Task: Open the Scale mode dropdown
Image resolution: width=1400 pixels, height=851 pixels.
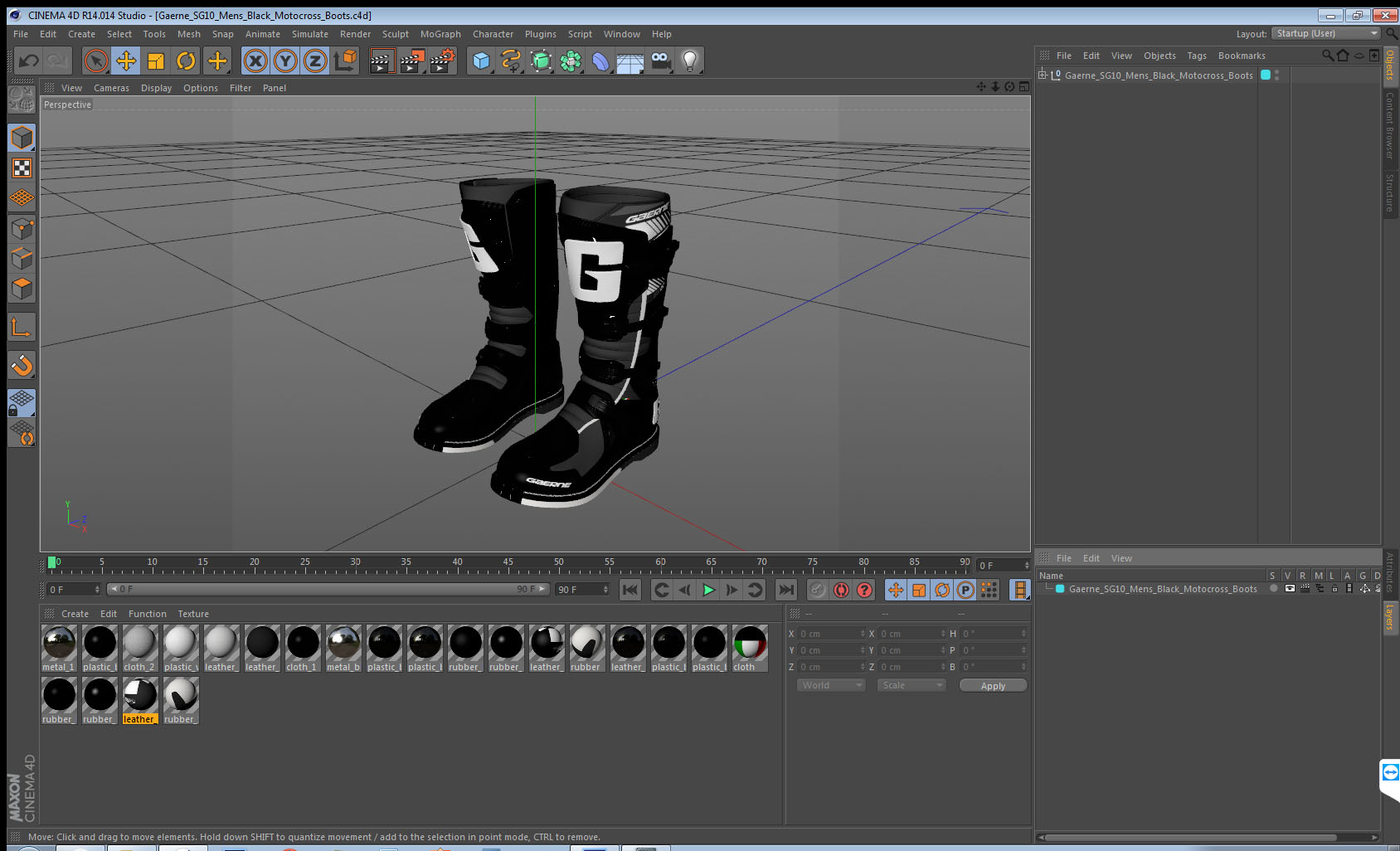Action: [911, 685]
